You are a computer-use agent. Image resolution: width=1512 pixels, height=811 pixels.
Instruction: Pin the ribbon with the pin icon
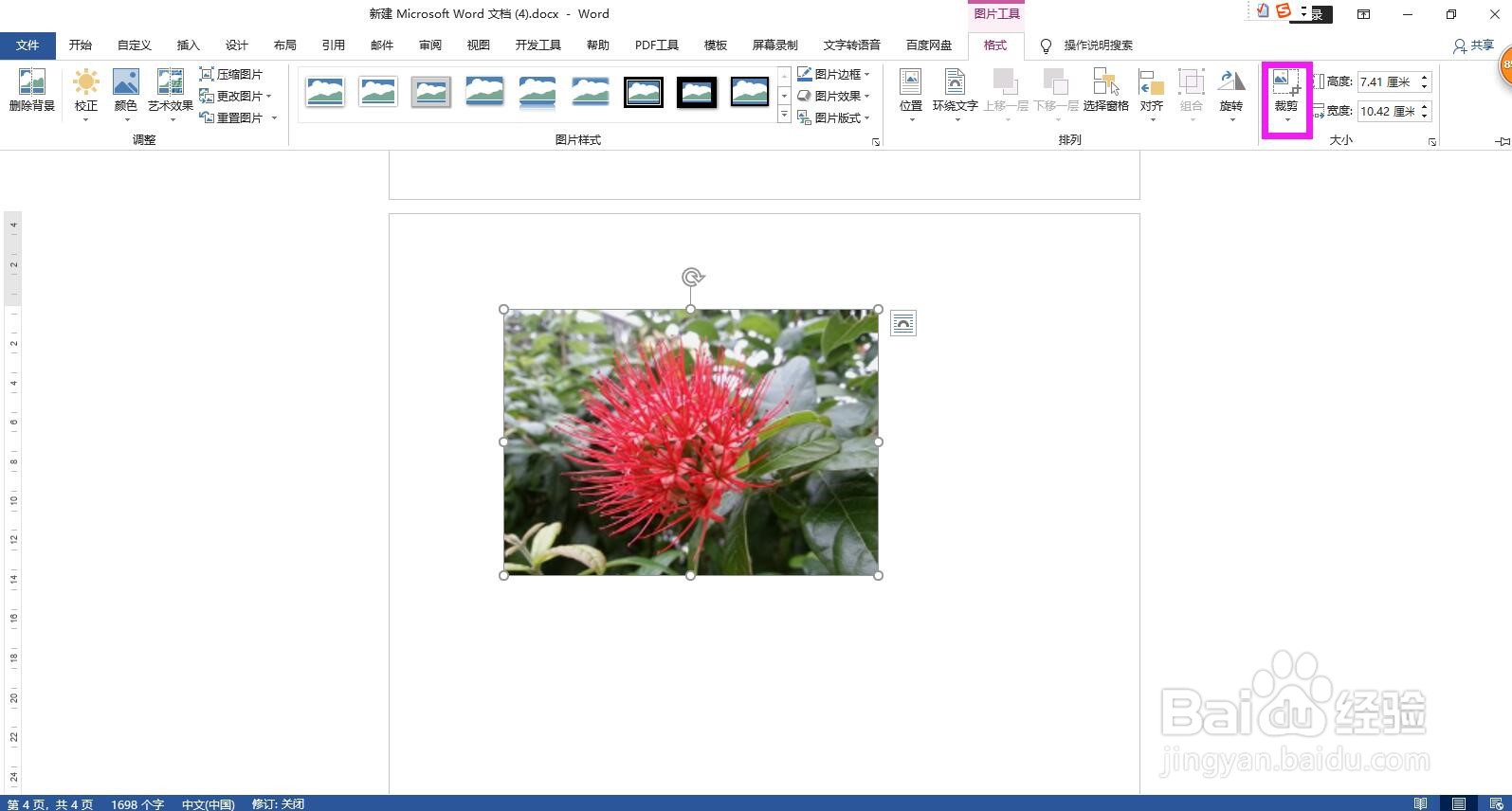pyautogui.click(x=1503, y=141)
